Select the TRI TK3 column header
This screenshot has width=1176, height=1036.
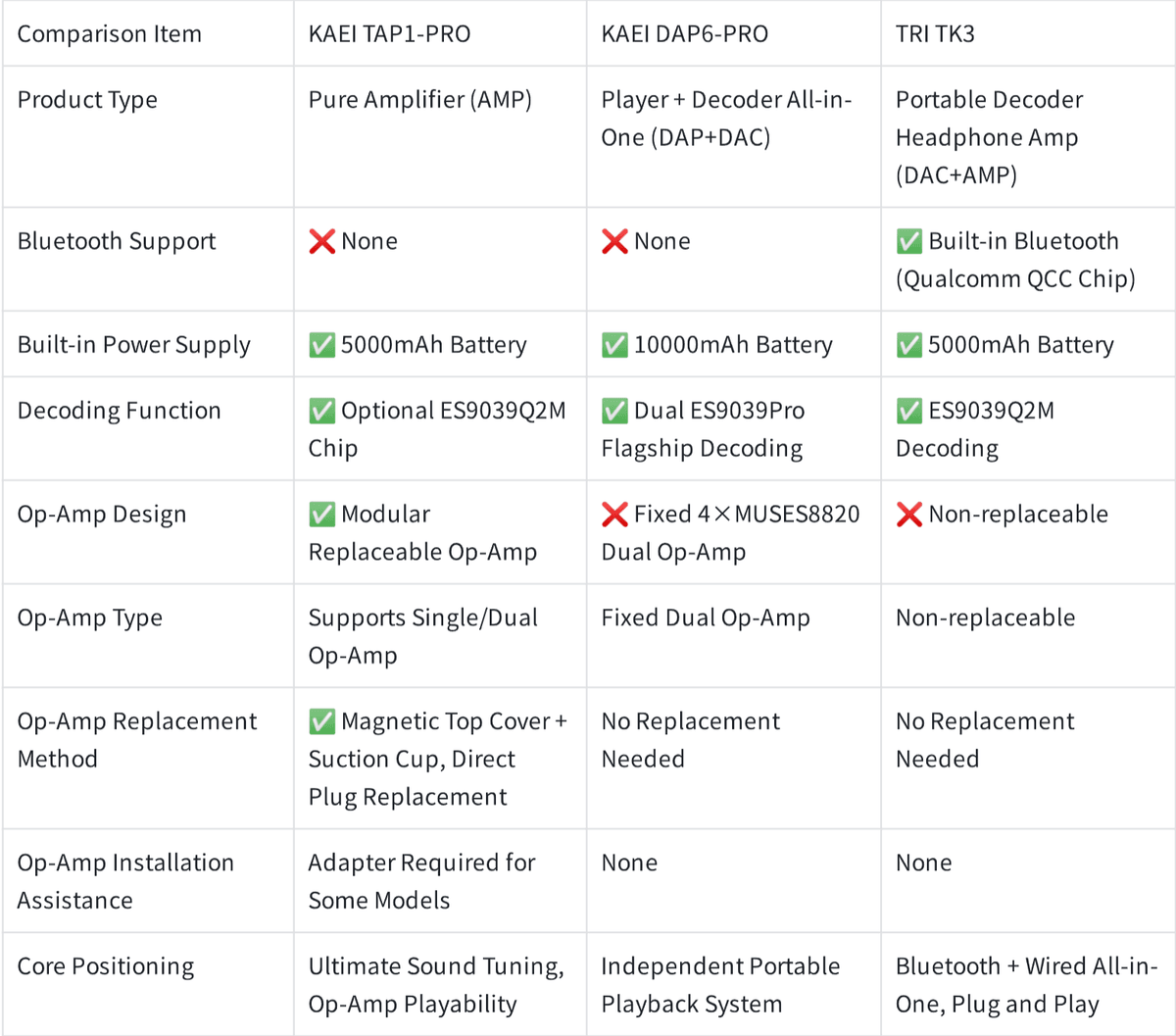coord(935,34)
